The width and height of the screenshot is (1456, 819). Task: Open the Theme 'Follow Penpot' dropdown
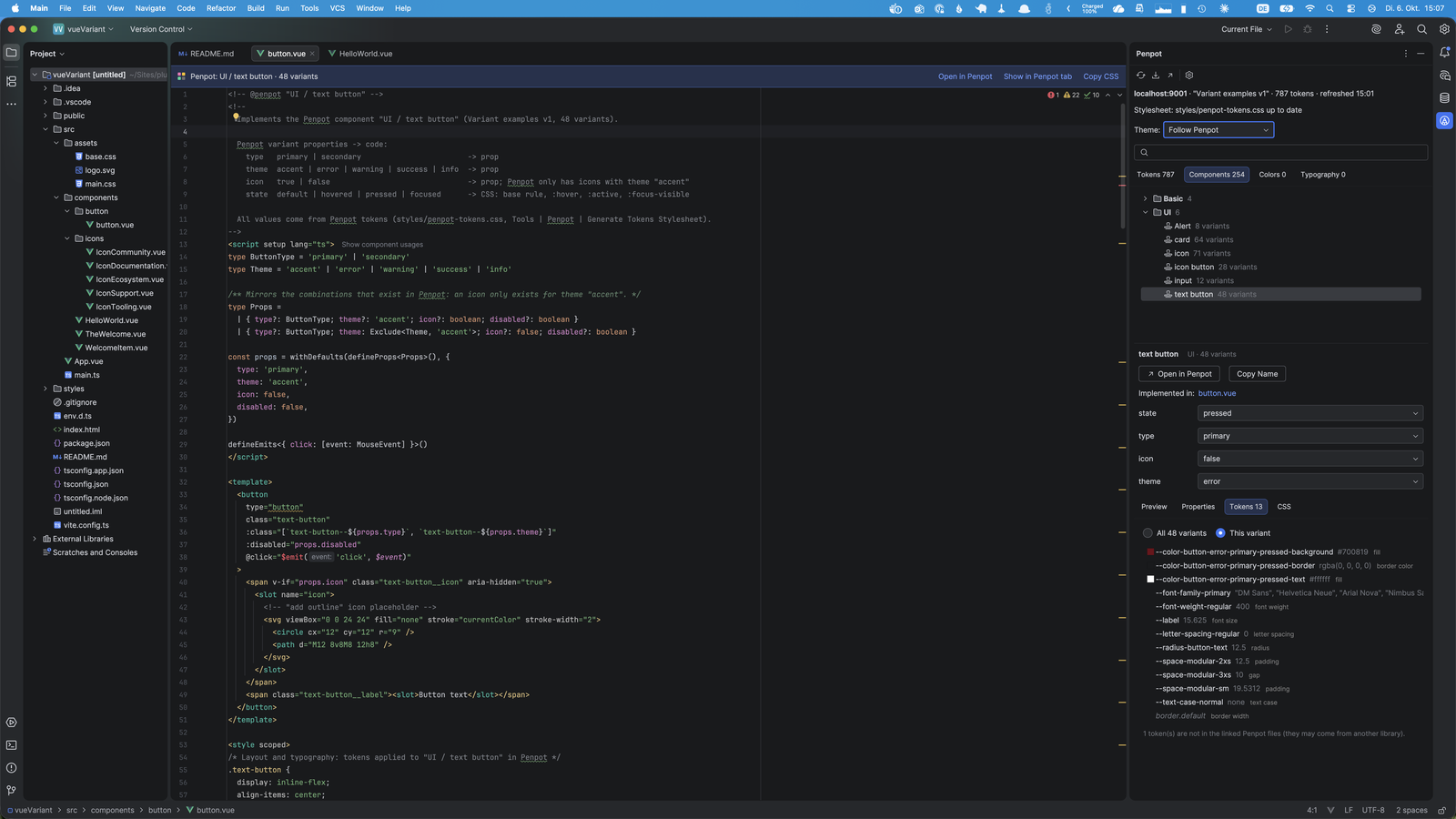tap(1218, 130)
